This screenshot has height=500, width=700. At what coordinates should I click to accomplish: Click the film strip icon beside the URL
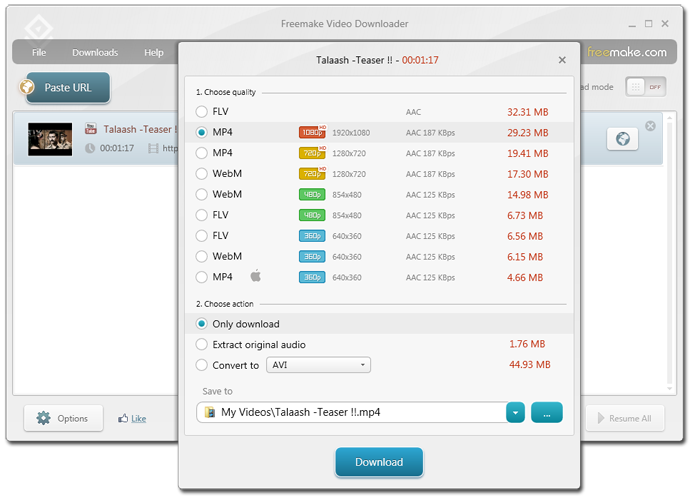(x=153, y=148)
